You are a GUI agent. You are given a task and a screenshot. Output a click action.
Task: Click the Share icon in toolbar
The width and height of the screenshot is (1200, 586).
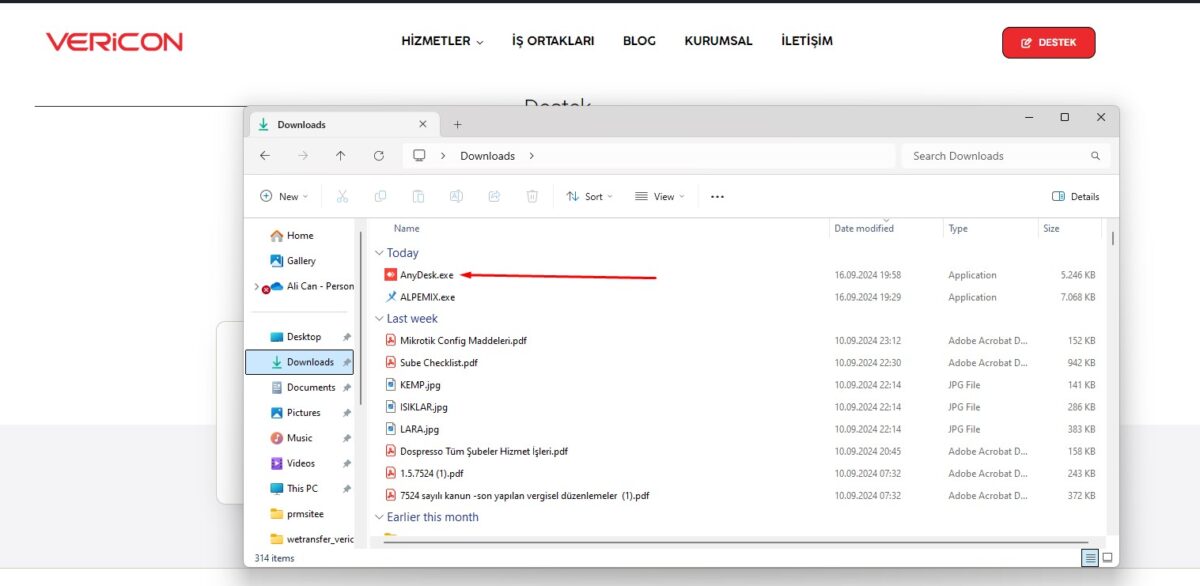(494, 196)
